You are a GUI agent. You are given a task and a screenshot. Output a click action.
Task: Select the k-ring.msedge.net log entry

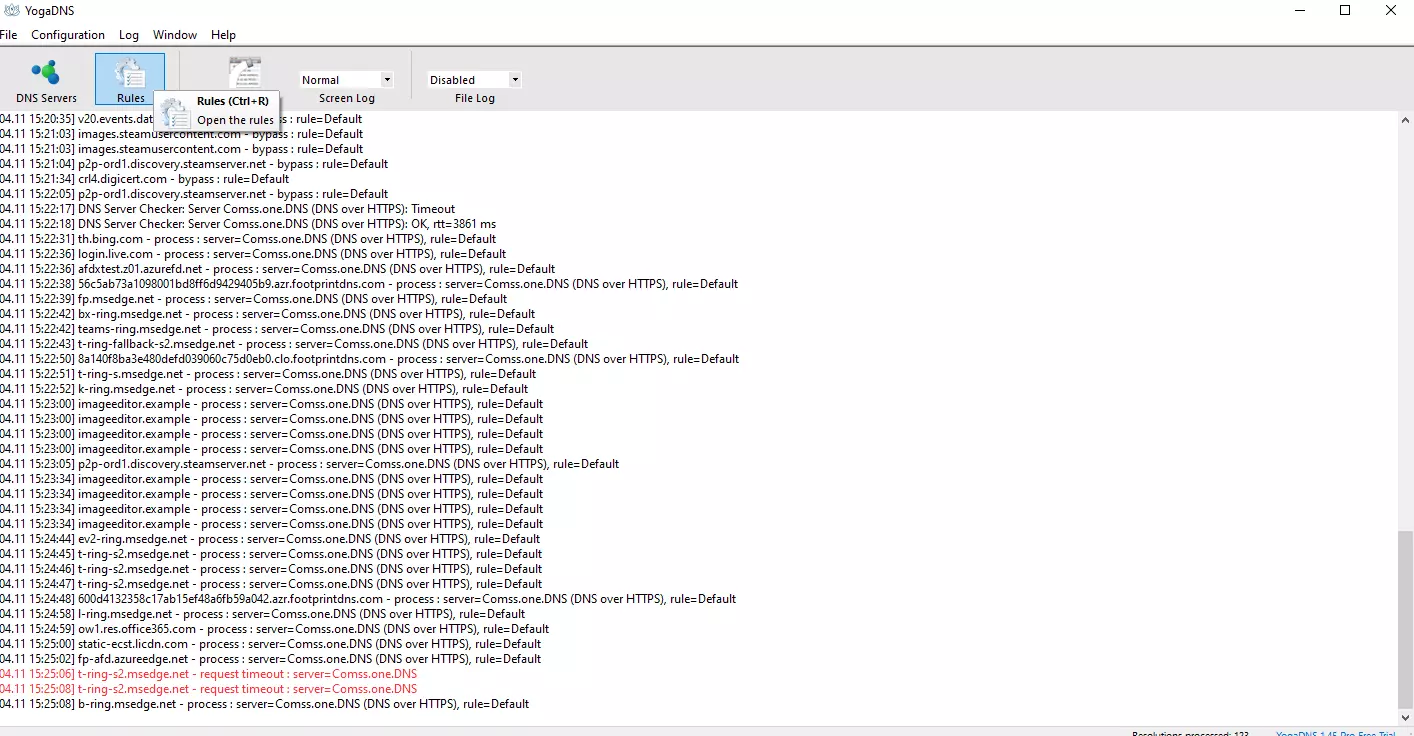point(264,389)
